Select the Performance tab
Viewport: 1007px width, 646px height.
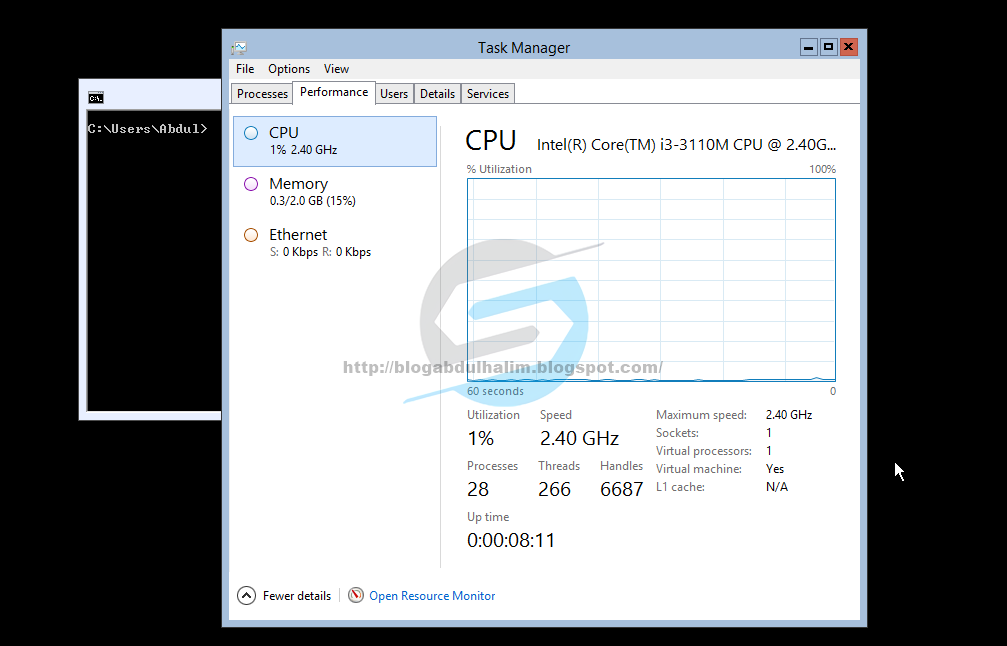click(x=334, y=92)
